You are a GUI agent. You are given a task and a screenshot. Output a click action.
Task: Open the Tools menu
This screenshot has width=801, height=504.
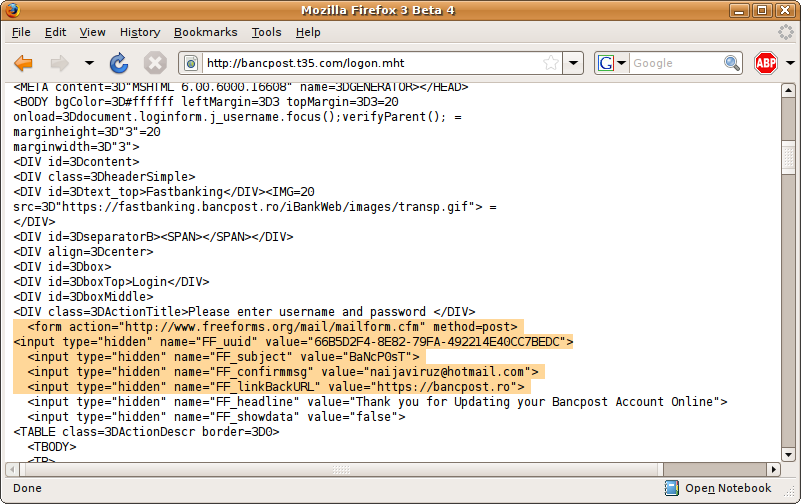pyautogui.click(x=266, y=32)
